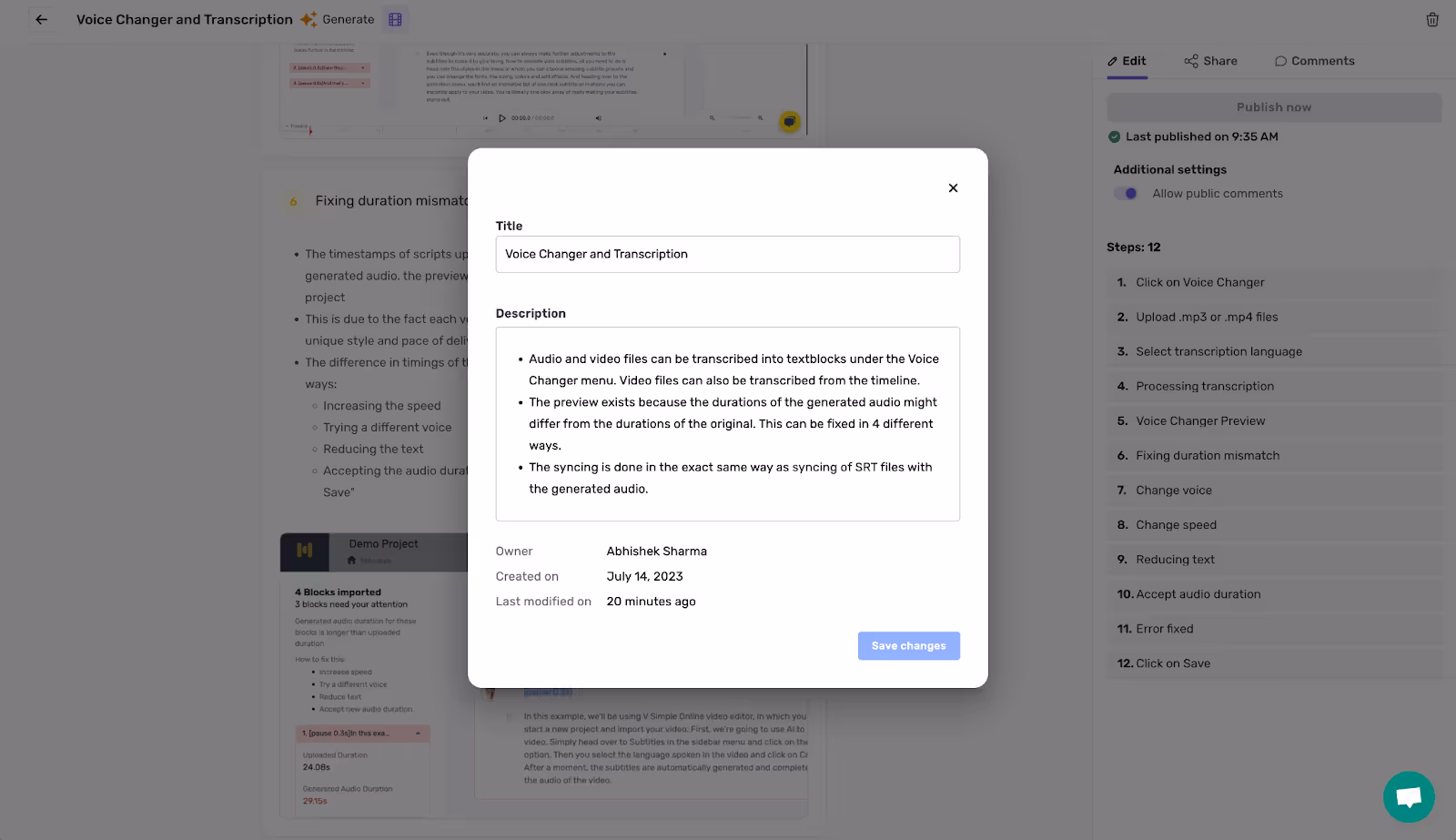The width and height of the screenshot is (1456, 840).
Task: Click the step 6 heading Fixing duration mismatch
Action: coord(391,201)
